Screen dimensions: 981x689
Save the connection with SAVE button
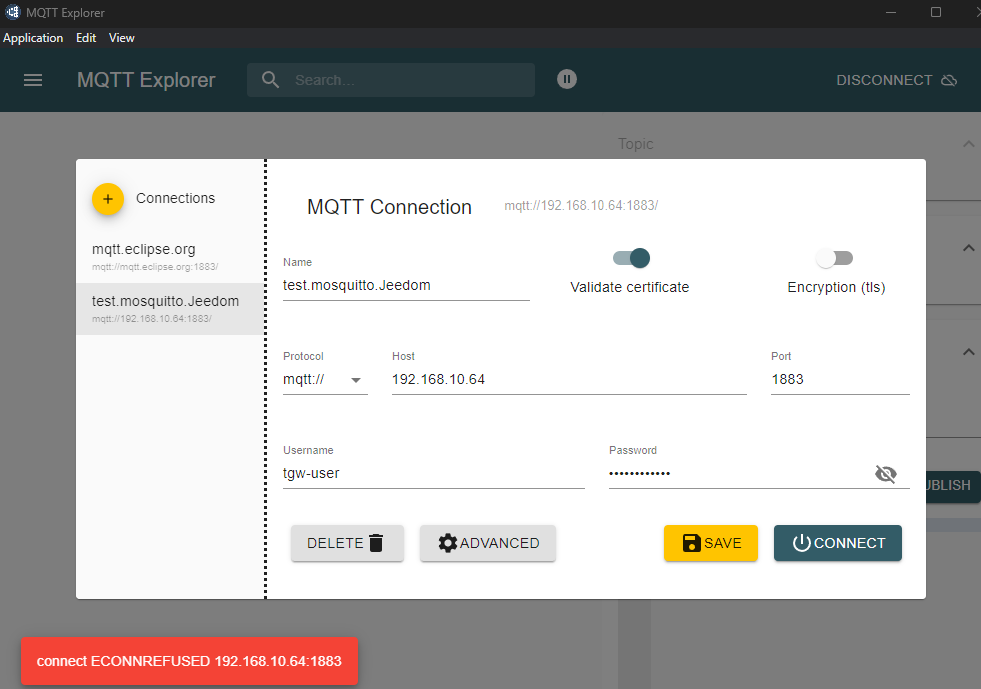pos(711,543)
